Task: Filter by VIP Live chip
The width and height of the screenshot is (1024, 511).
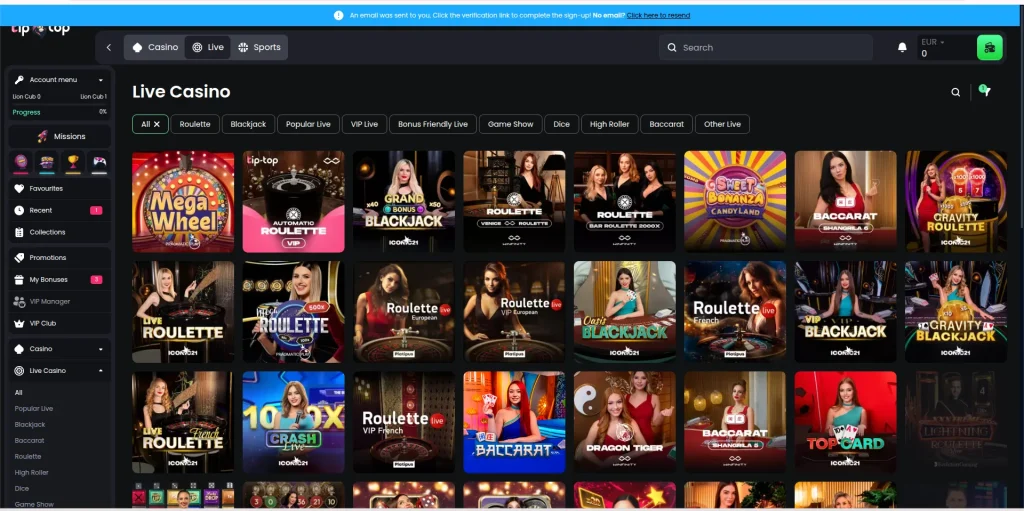Action: [x=364, y=124]
